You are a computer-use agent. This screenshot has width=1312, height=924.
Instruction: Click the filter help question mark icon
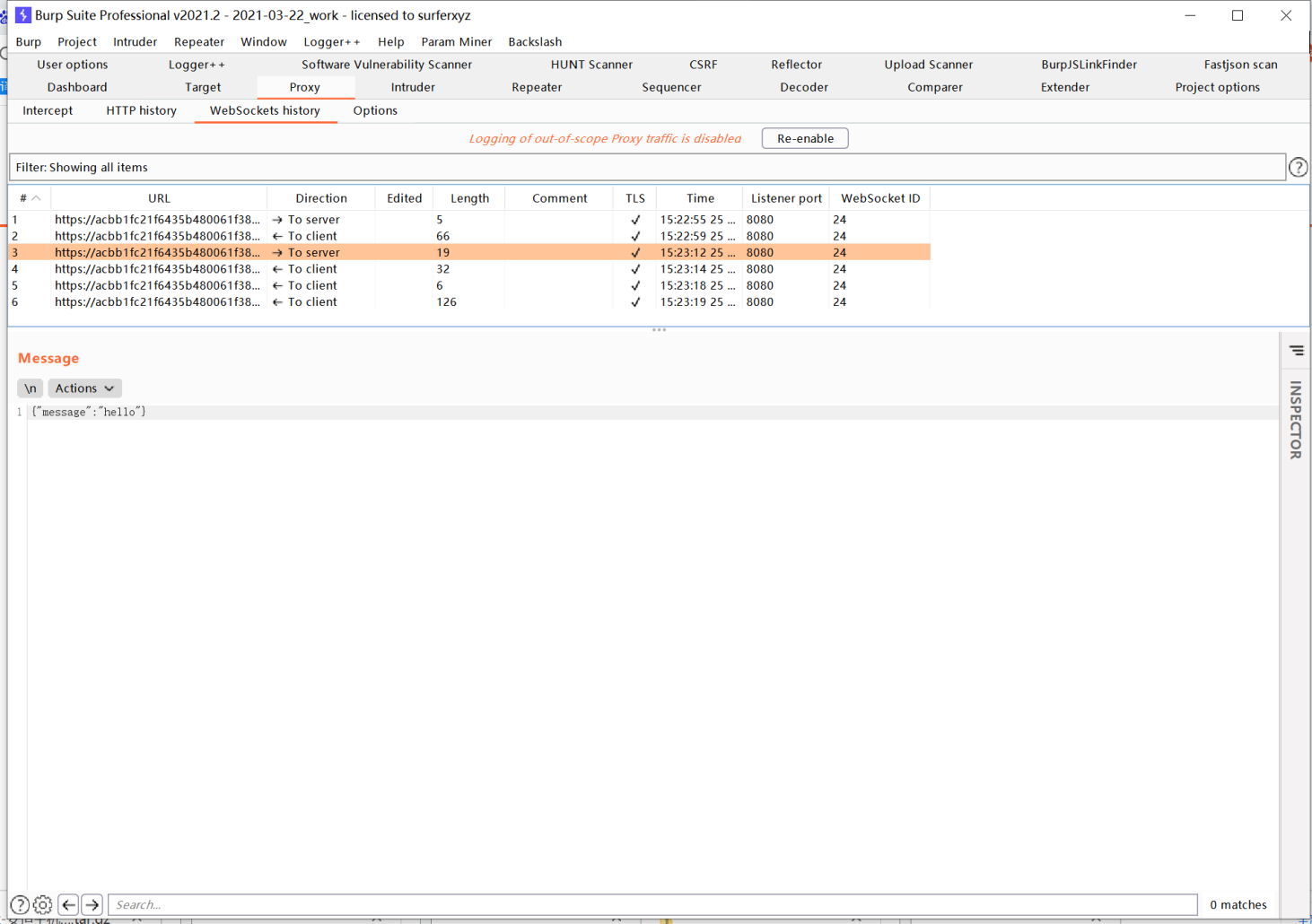click(1298, 167)
